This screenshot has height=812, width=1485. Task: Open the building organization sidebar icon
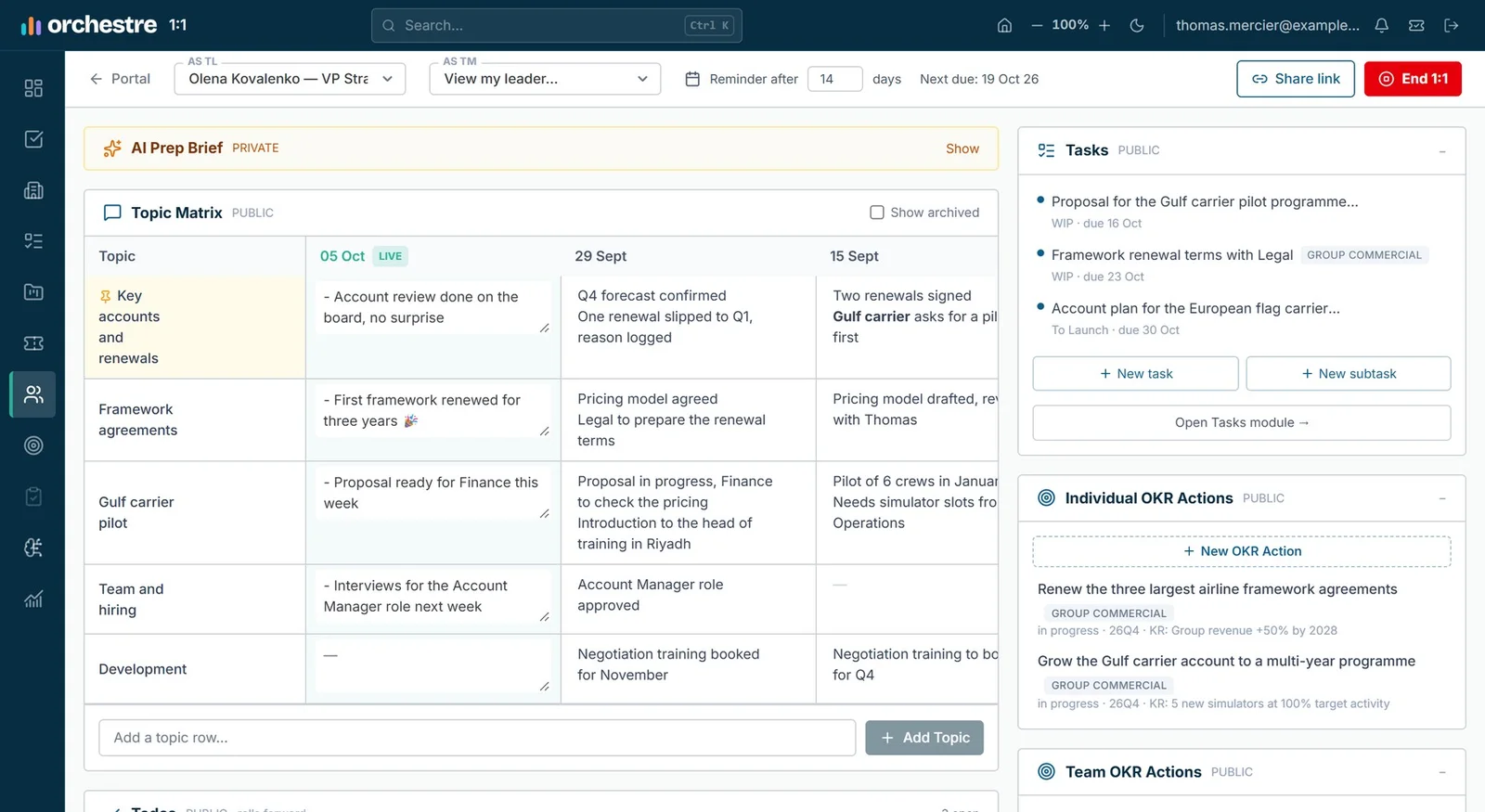pos(33,190)
